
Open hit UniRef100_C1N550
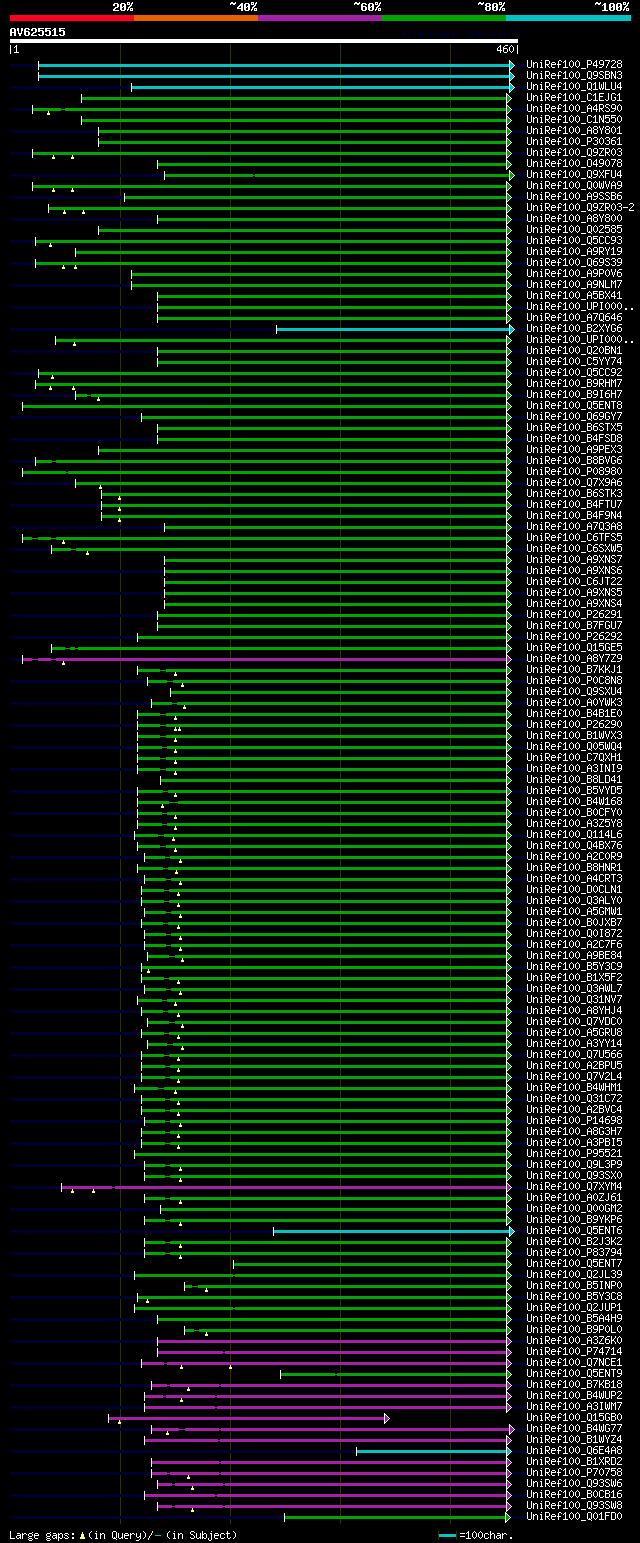click(x=574, y=119)
